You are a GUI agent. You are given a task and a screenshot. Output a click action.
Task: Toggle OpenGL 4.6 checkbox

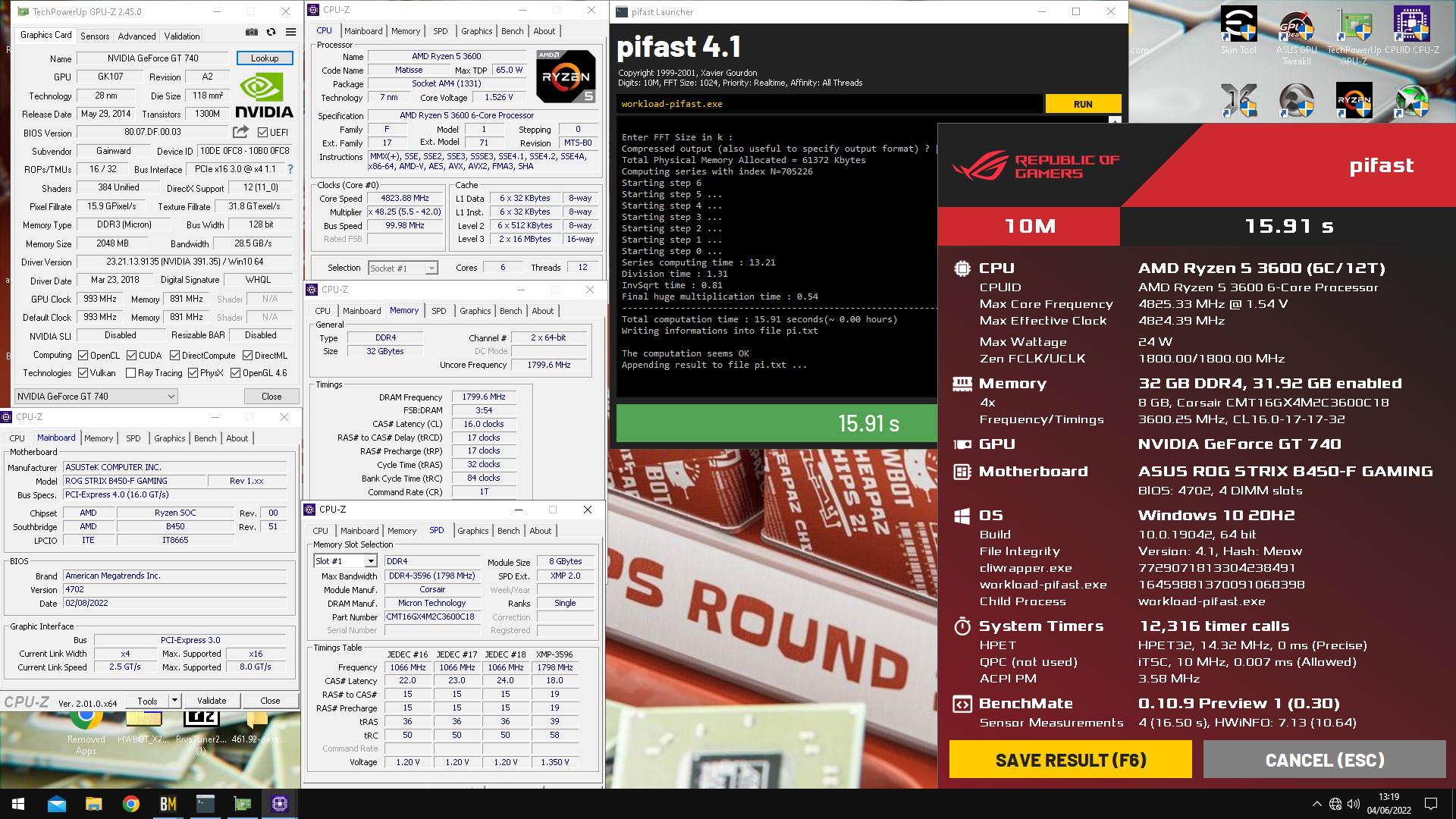click(x=236, y=372)
